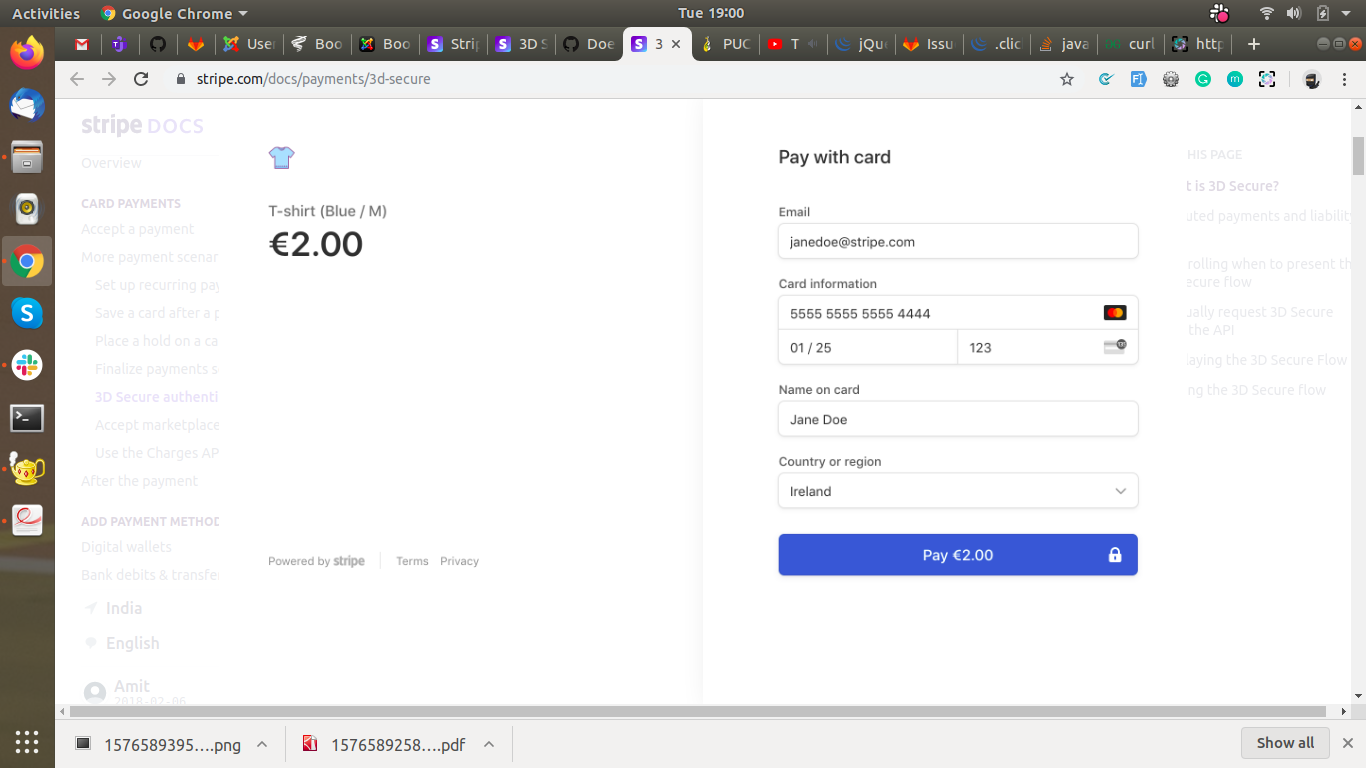The image size is (1366, 768).
Task: Open the Grammarly extension icon
Action: (x=1203, y=79)
